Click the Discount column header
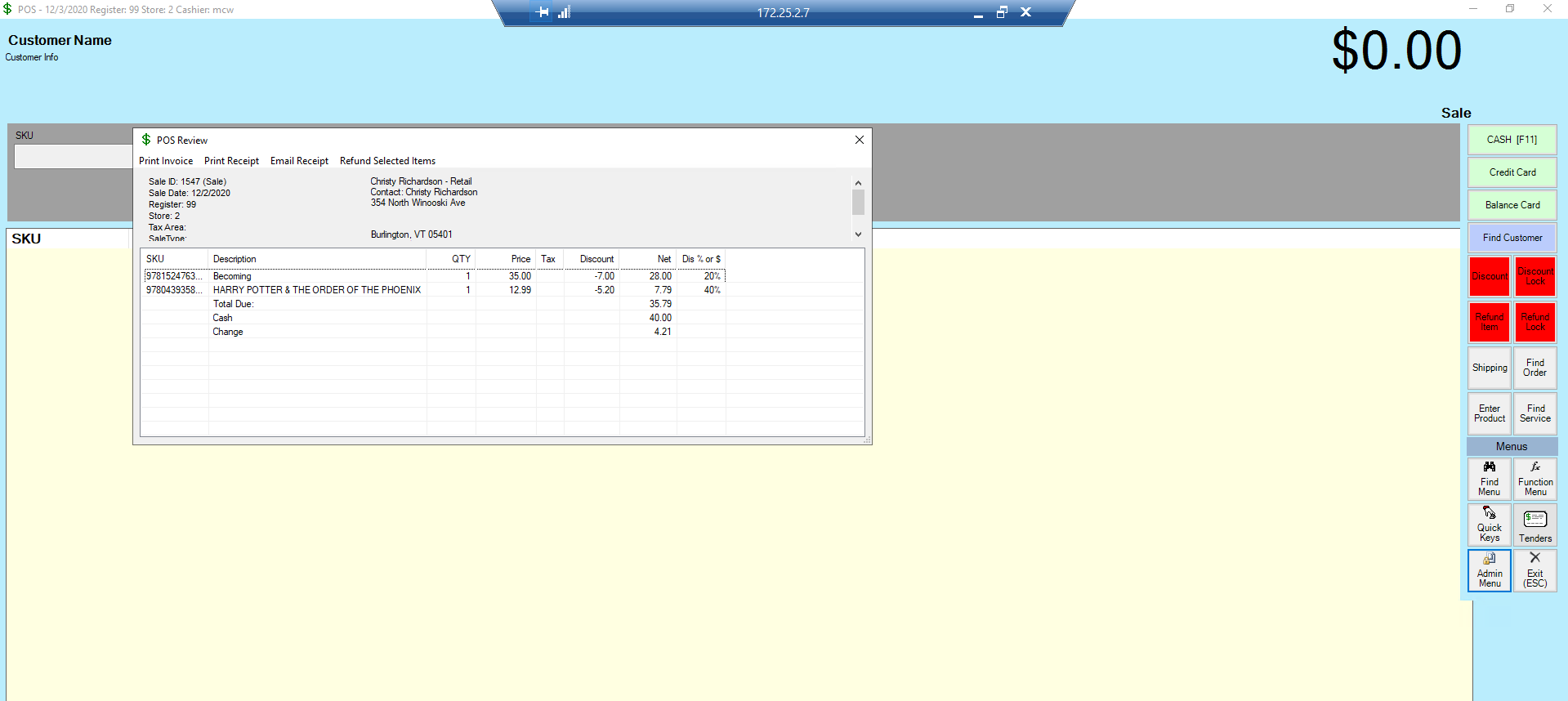1568x701 pixels. (x=590, y=259)
